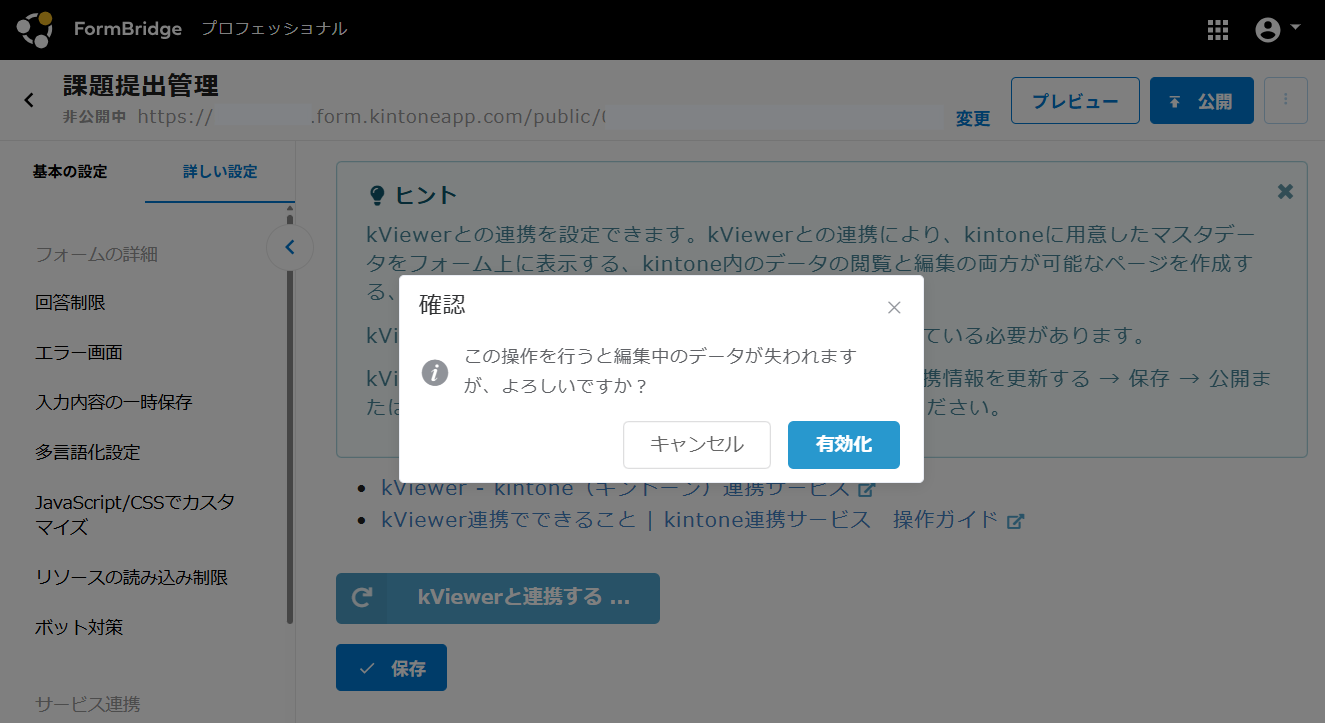Click the FormBridge logo icon
Screen dimensions: 1325x723
pos(35,30)
